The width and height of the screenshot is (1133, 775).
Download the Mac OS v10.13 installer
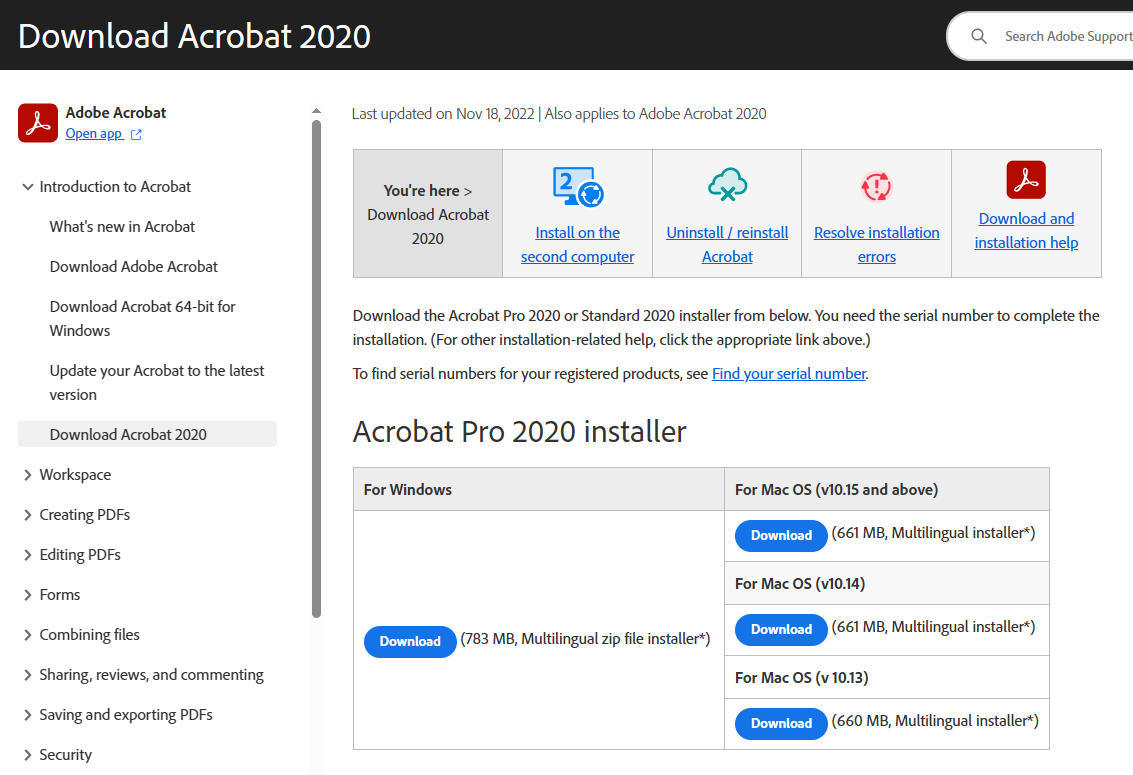780,723
